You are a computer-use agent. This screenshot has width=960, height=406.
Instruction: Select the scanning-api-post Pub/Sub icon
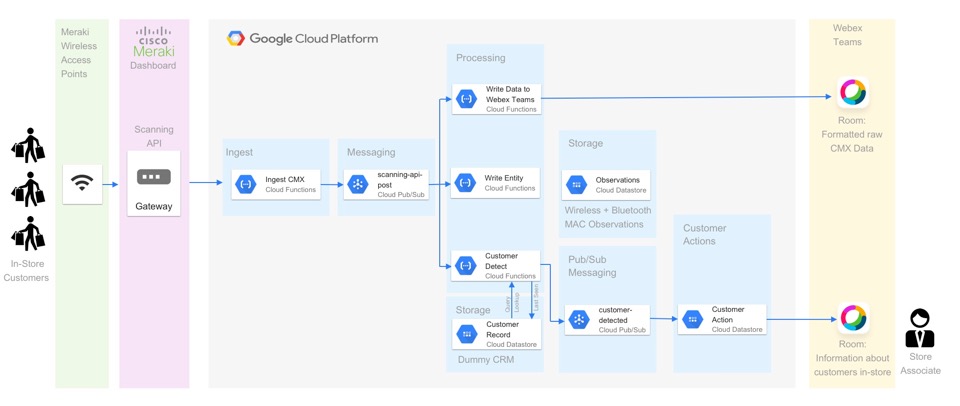[358, 184]
